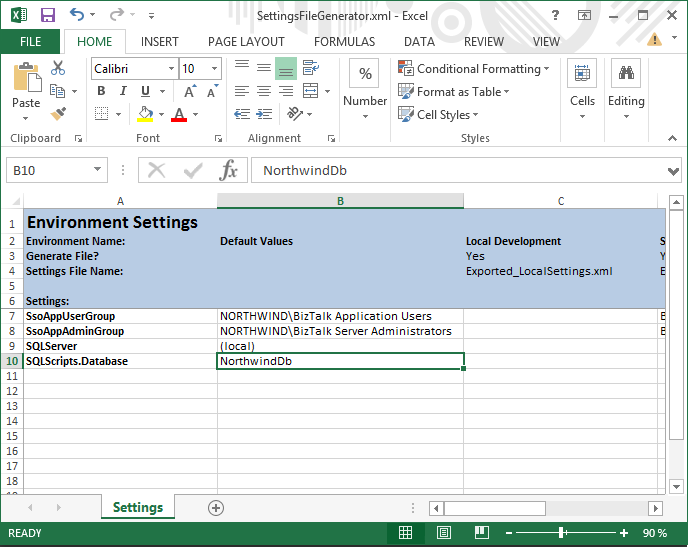Screen dimensions: 688x547
Task: Toggle Align Left
Action: pos(242,91)
